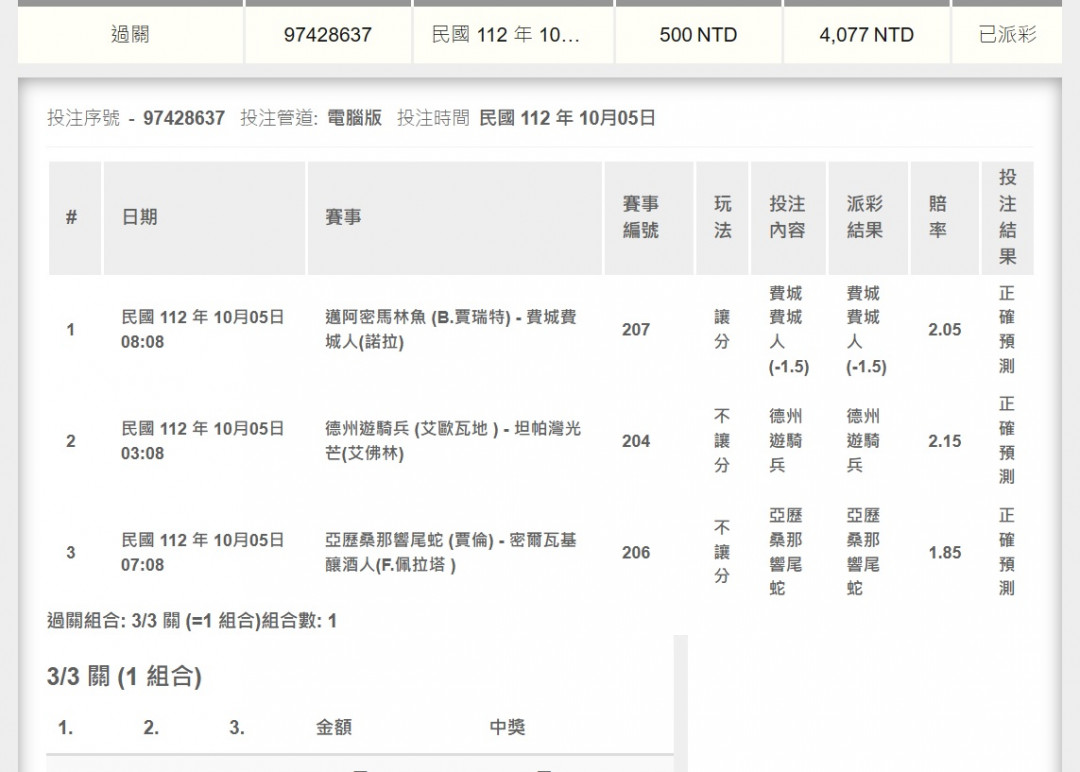Click event number 206
This screenshot has width=1080, height=772.
pos(636,553)
